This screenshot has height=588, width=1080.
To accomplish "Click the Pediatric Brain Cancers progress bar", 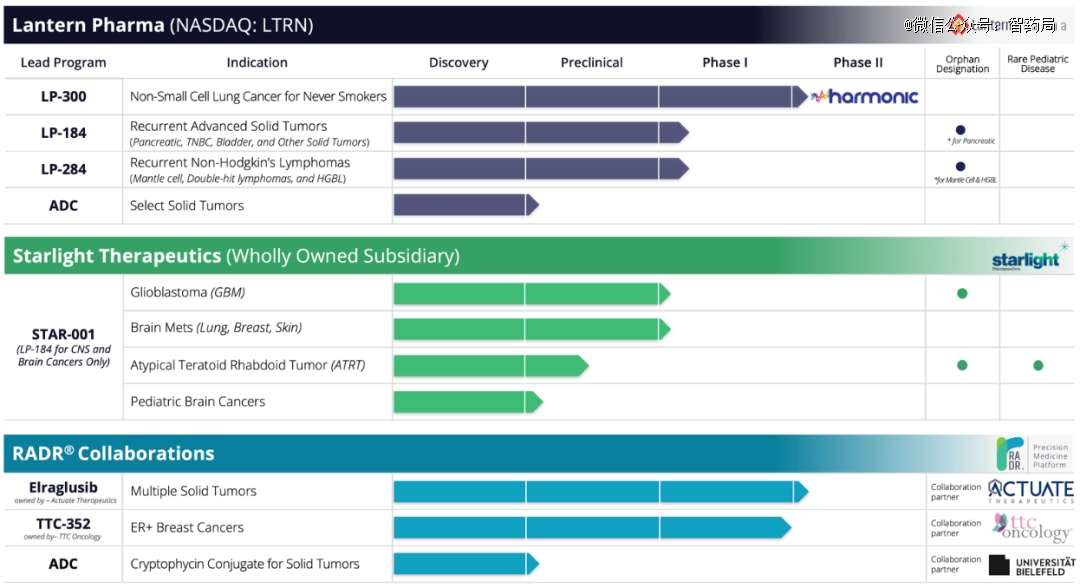I will point(468,402).
